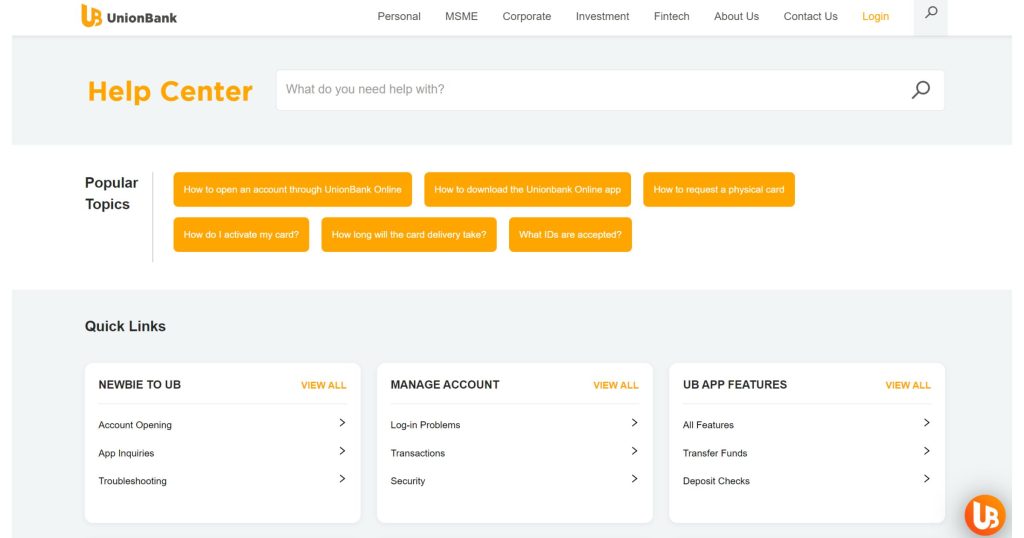View all Manage Account links
Screen dimensions: 1024x538
(616, 385)
